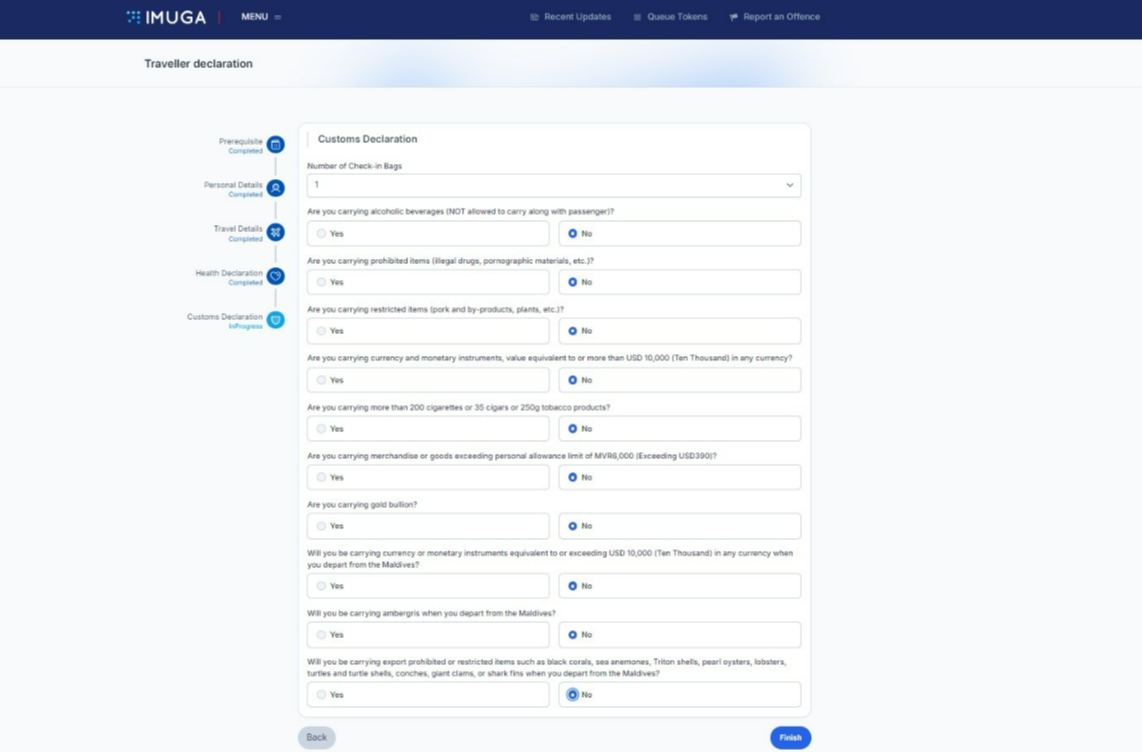The width and height of the screenshot is (1142, 752).
Task: Open Recent Updates in the header
Action: [x=578, y=17]
